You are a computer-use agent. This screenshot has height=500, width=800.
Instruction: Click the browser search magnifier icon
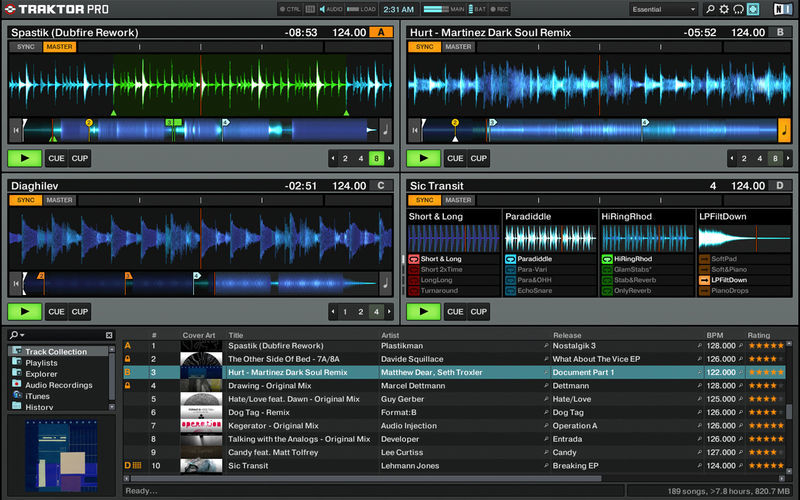[x=14, y=335]
